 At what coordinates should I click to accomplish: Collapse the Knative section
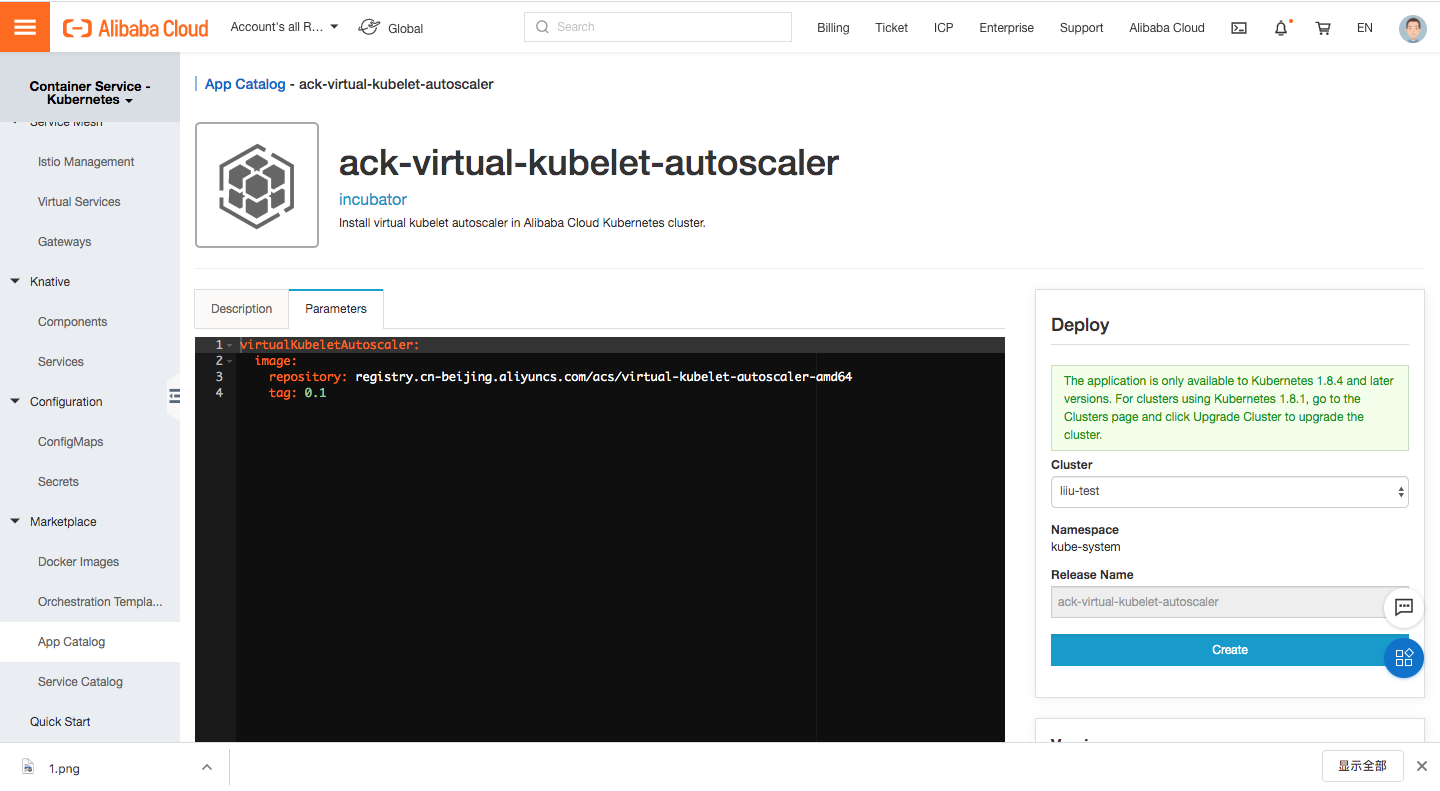(15, 282)
